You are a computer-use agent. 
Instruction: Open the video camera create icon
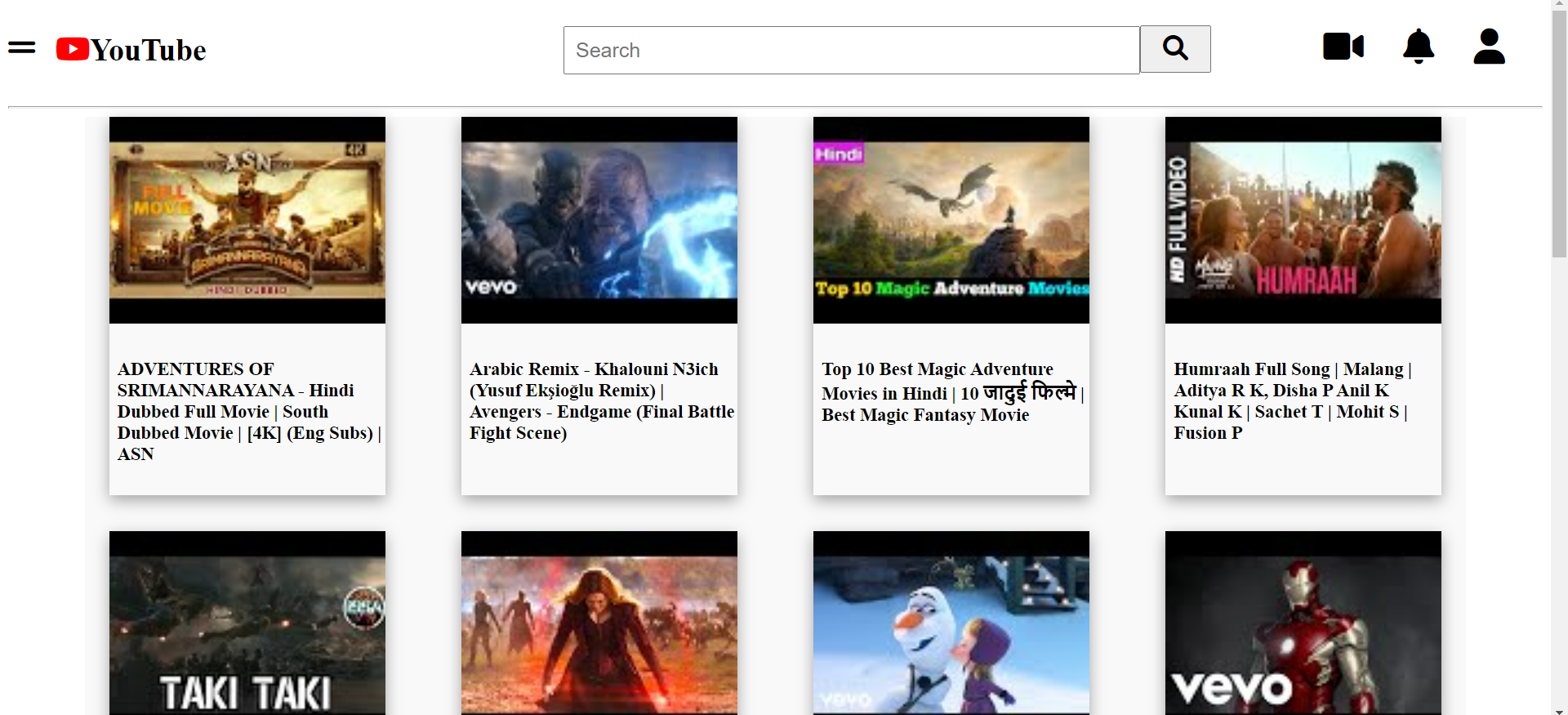(1343, 47)
